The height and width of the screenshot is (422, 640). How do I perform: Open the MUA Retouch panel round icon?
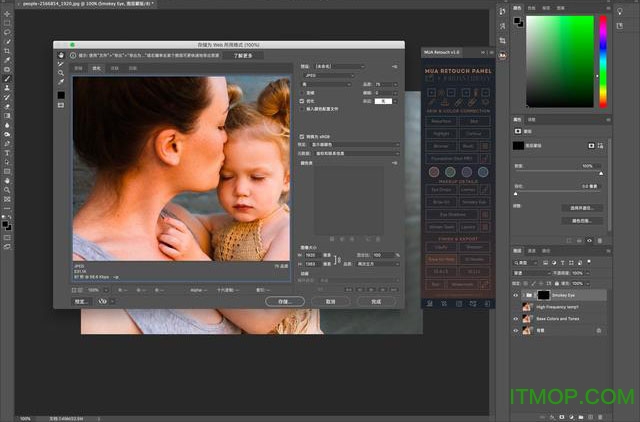tap(502, 56)
